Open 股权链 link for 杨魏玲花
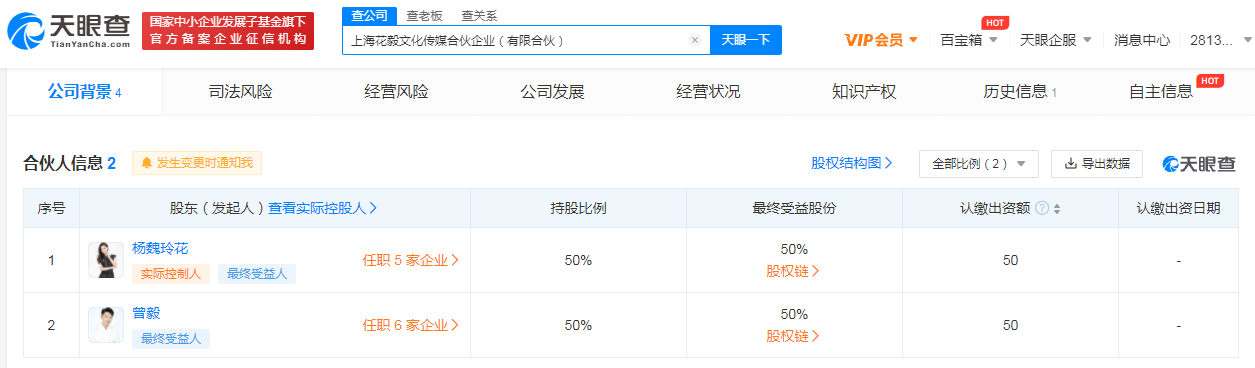 click(793, 271)
